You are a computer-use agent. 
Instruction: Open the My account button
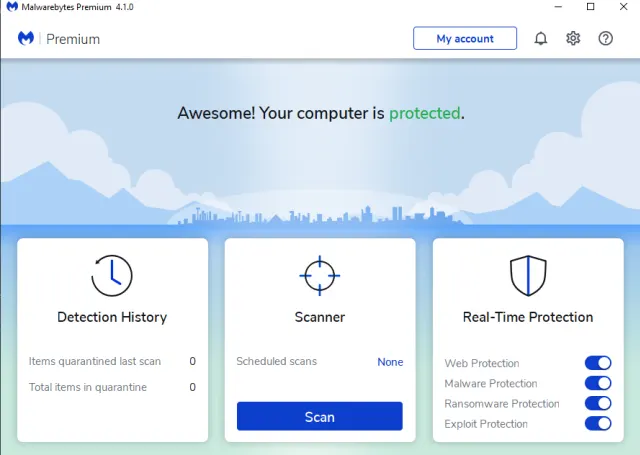tap(465, 39)
